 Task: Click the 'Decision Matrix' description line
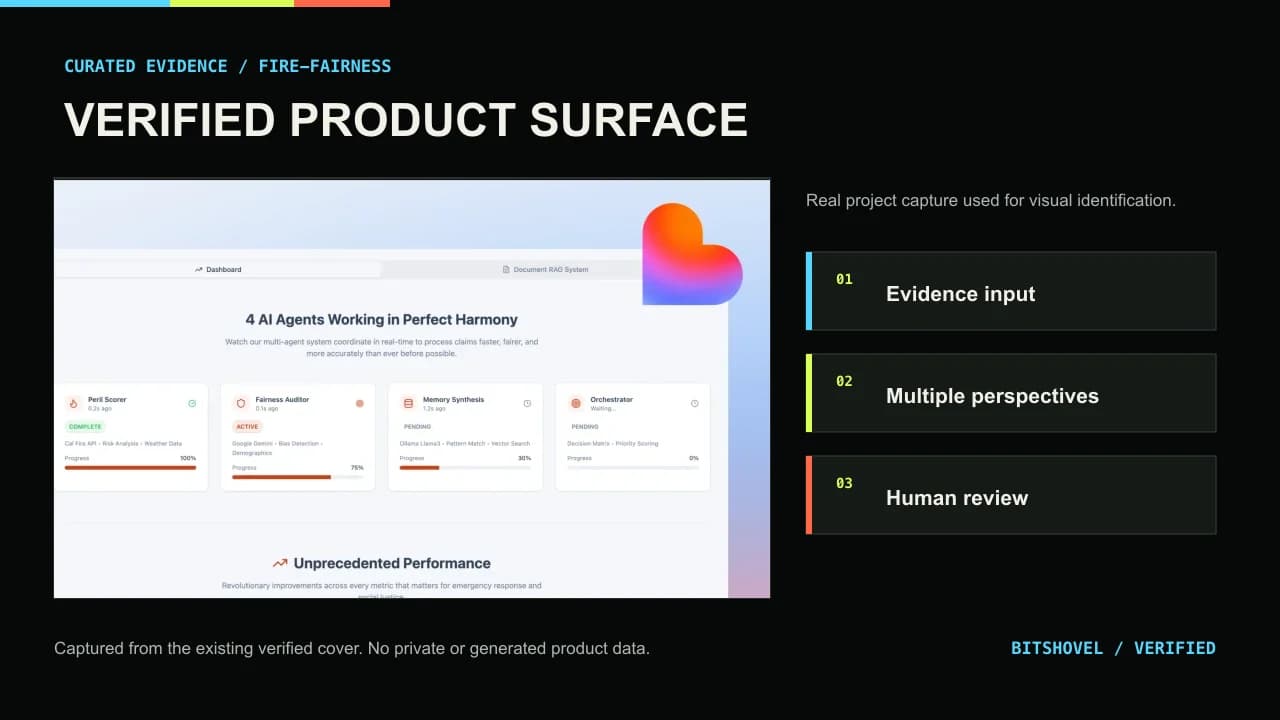pyautogui.click(x=612, y=443)
